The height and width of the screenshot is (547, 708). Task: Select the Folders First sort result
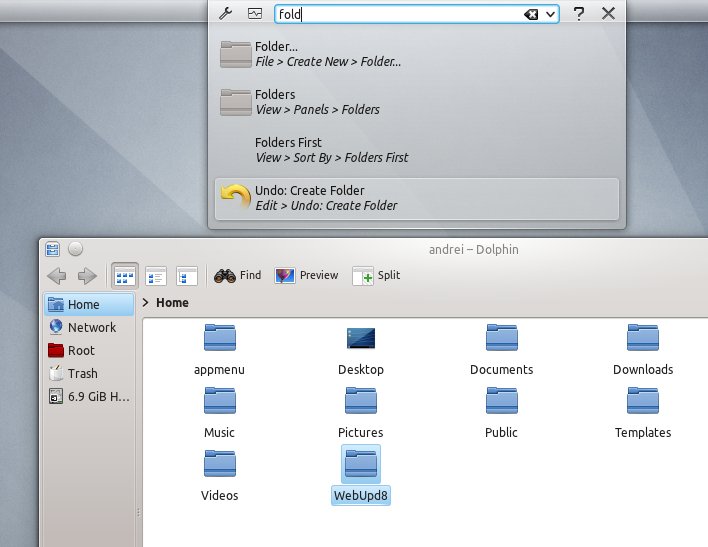[331, 150]
